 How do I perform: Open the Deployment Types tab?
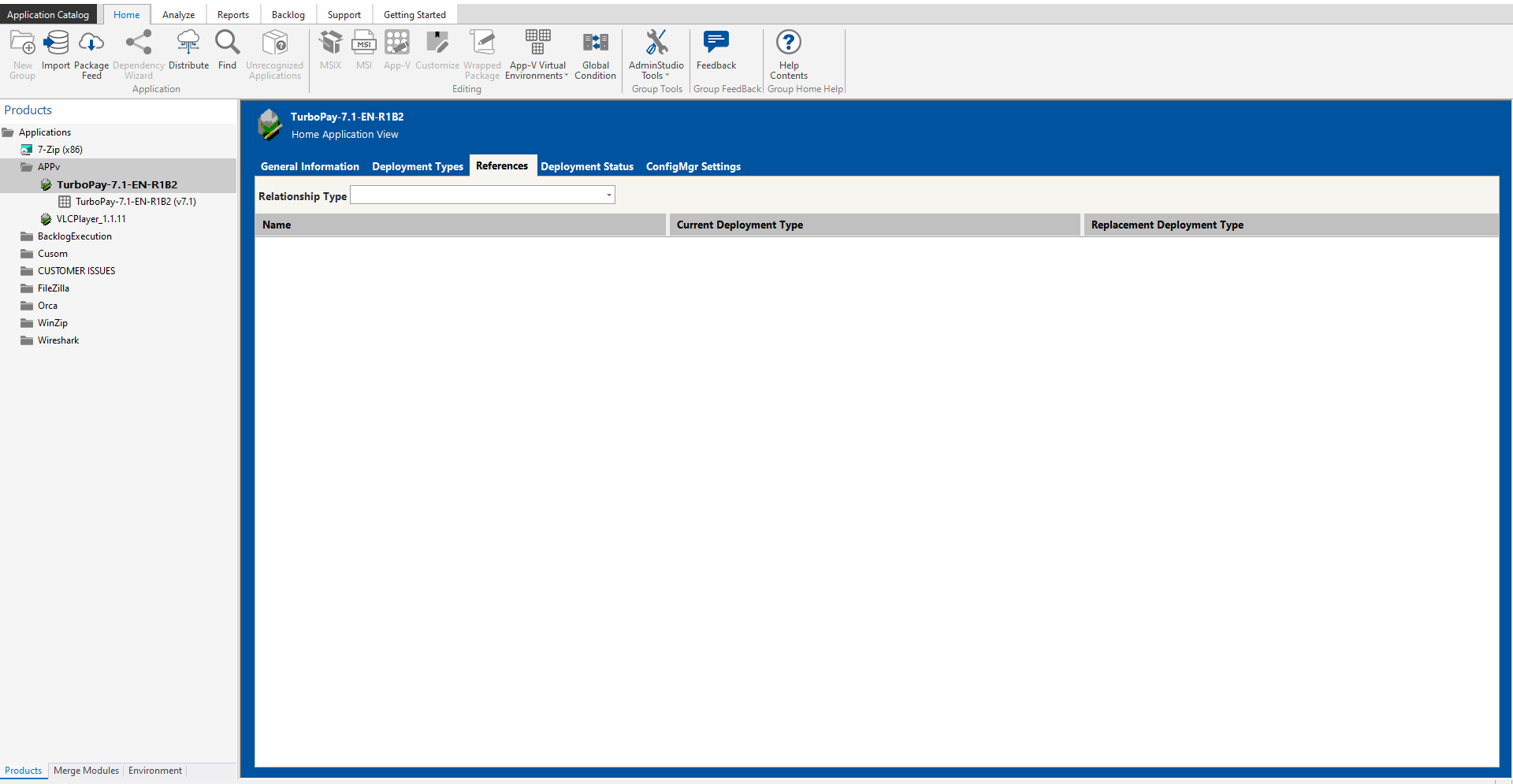tap(417, 166)
